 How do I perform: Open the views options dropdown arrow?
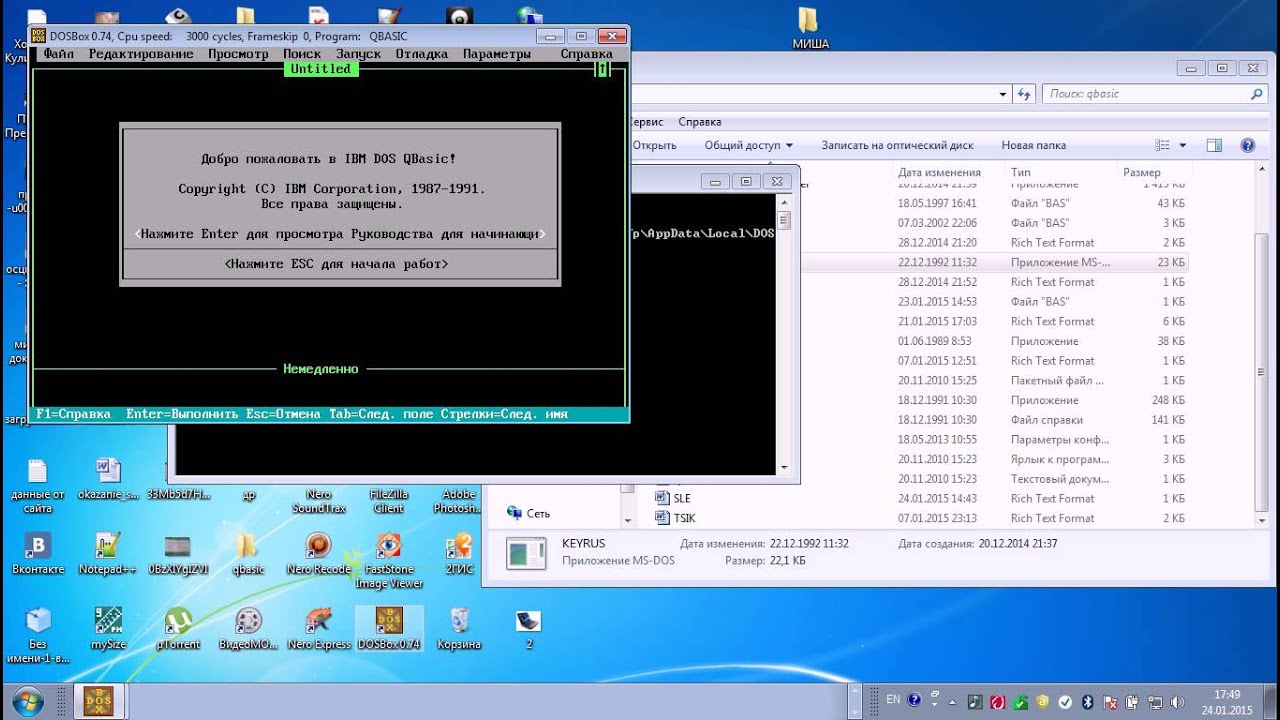[1183, 145]
